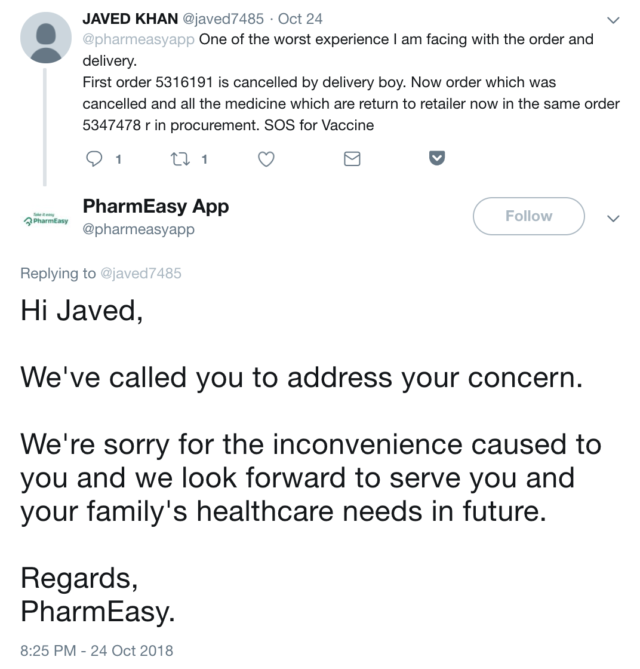Follow the PharmEasy App account

528,216
